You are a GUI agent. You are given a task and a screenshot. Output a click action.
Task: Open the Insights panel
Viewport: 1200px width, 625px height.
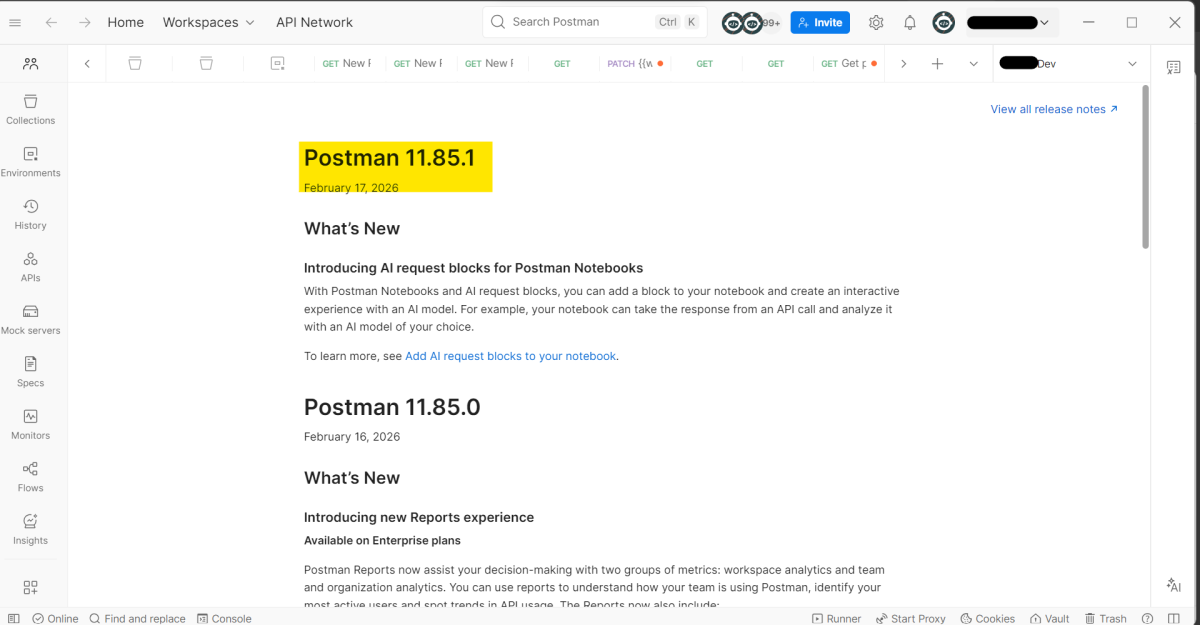click(30, 524)
